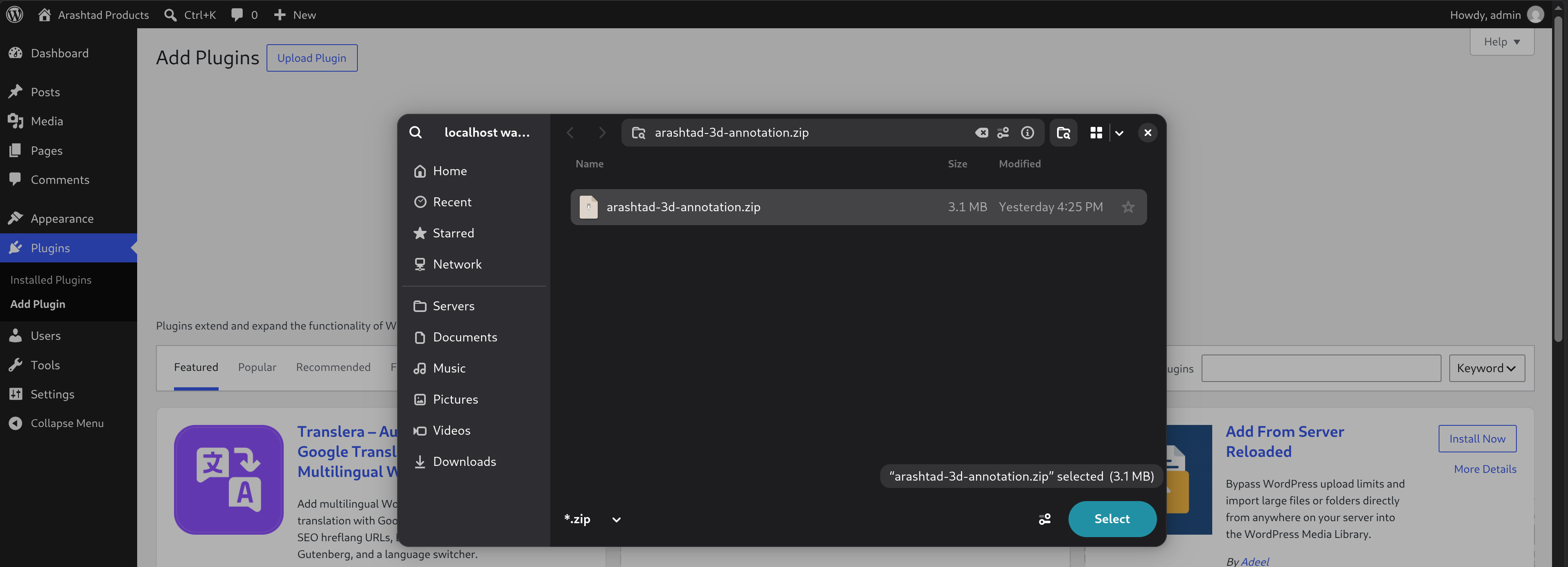Switch to grid view in file dialog
Viewport: 1568px width, 567px height.
(x=1096, y=133)
